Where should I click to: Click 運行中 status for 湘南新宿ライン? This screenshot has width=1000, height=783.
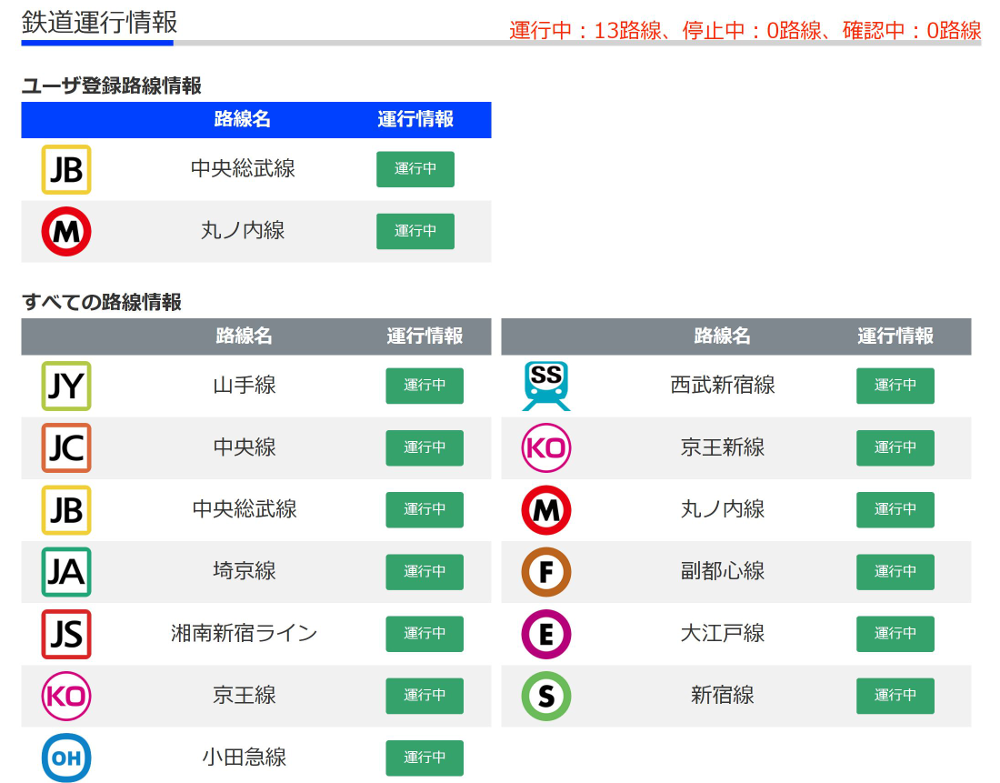[x=425, y=633]
